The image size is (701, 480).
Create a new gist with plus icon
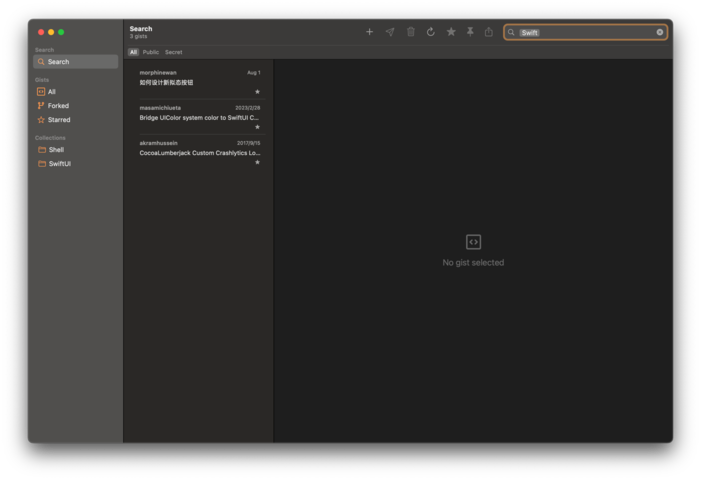tap(369, 32)
